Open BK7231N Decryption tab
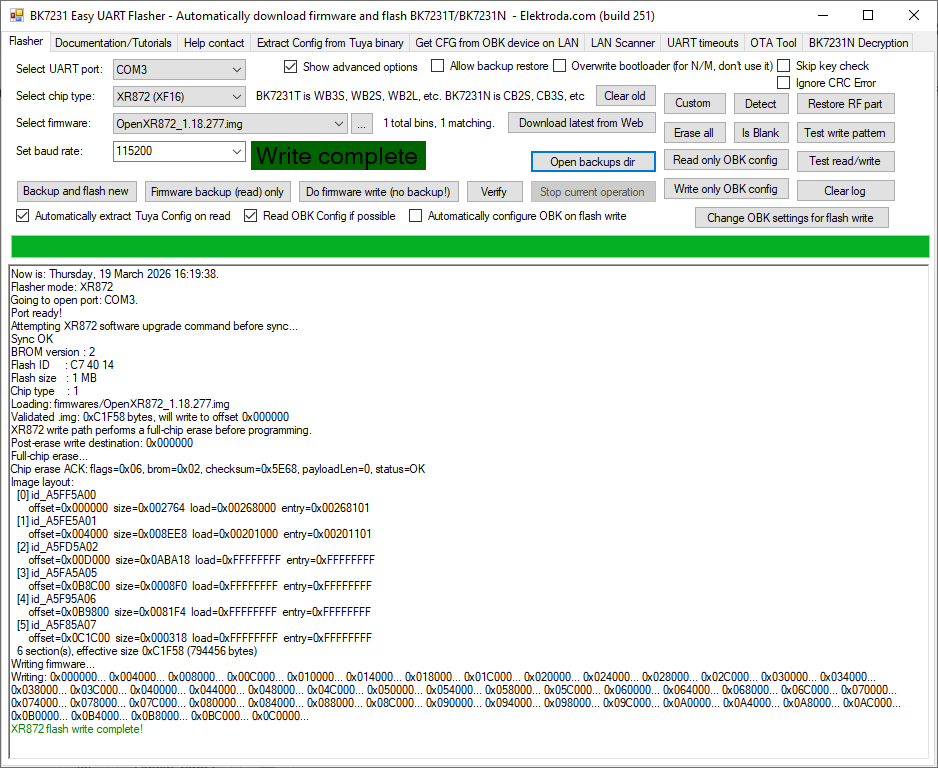The height and width of the screenshot is (768, 938). pos(858,43)
